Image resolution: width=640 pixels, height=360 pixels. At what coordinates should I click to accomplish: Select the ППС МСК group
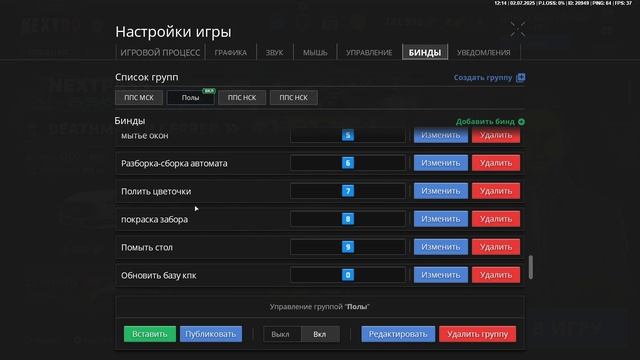pos(139,98)
